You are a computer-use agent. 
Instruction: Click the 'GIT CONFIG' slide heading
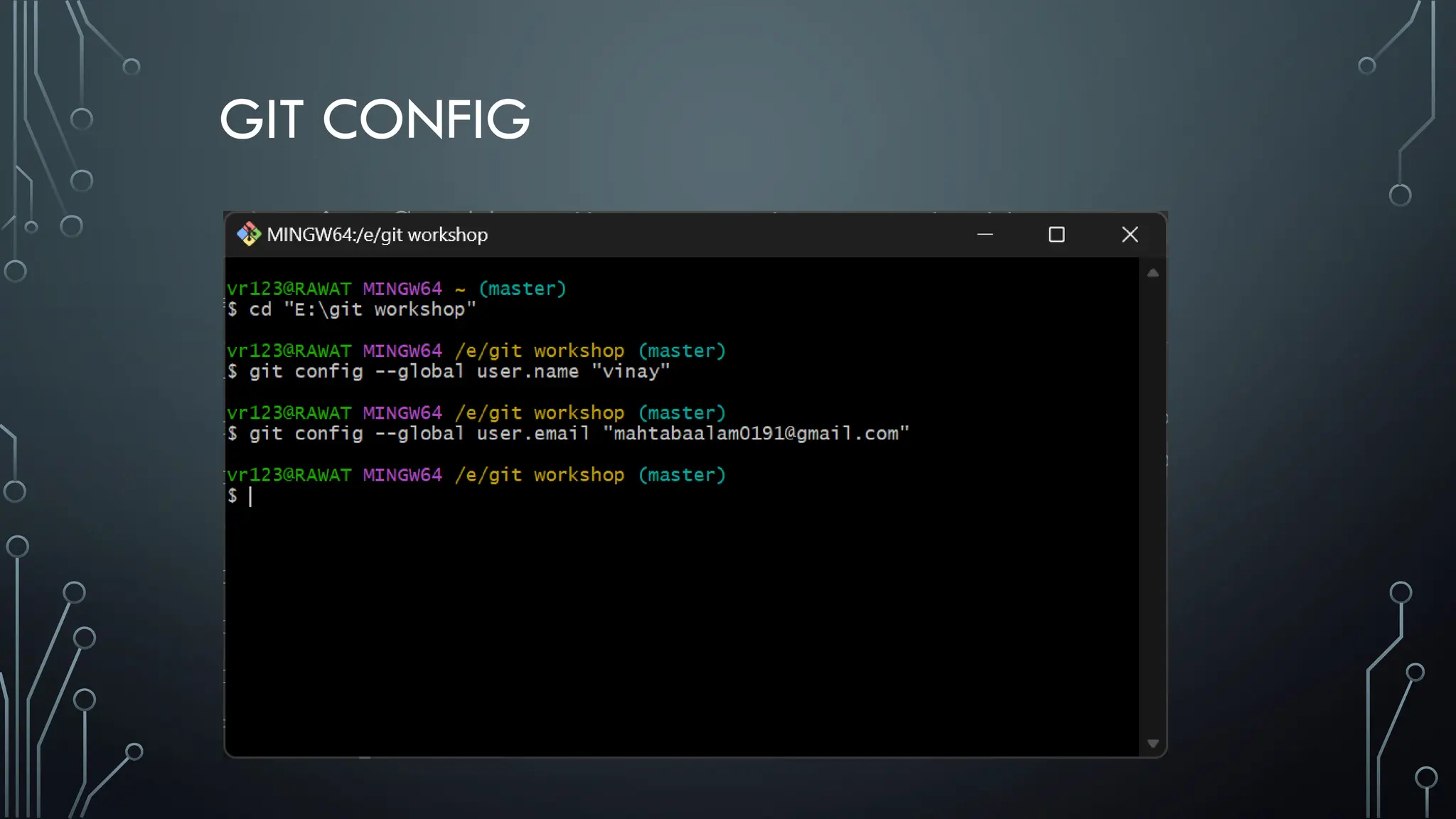click(x=375, y=119)
